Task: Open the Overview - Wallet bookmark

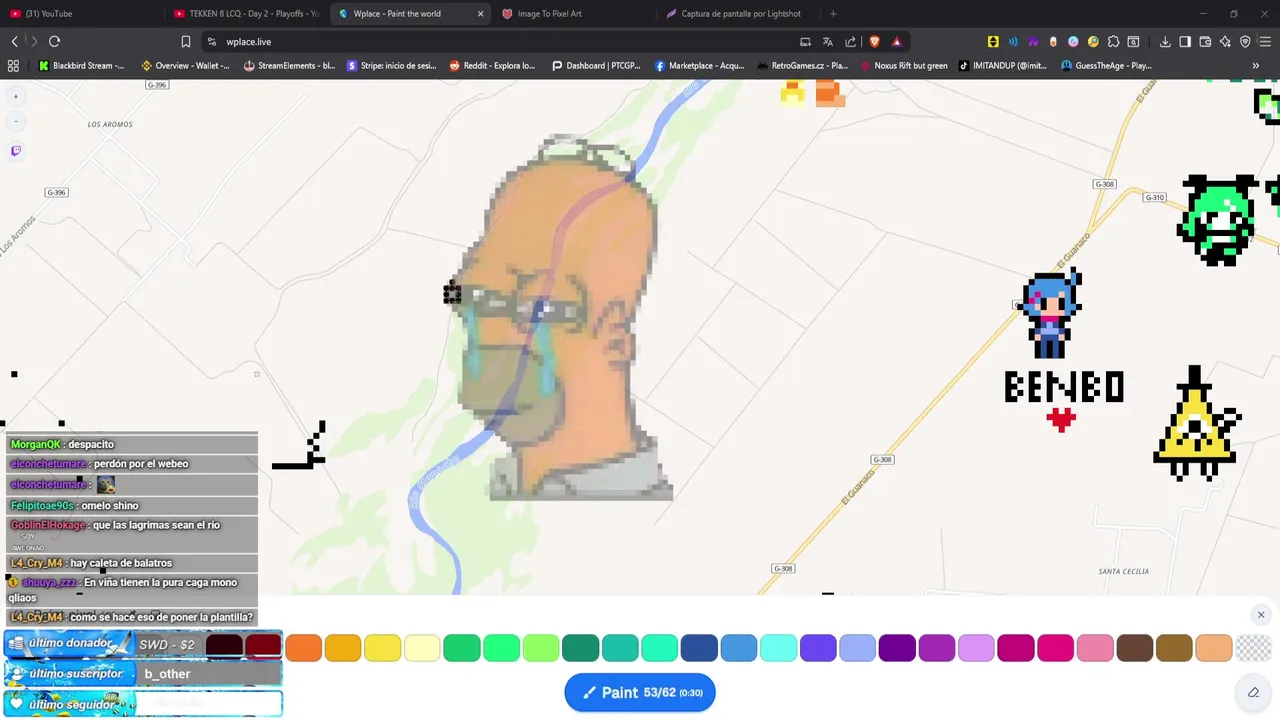Action: pos(186,66)
